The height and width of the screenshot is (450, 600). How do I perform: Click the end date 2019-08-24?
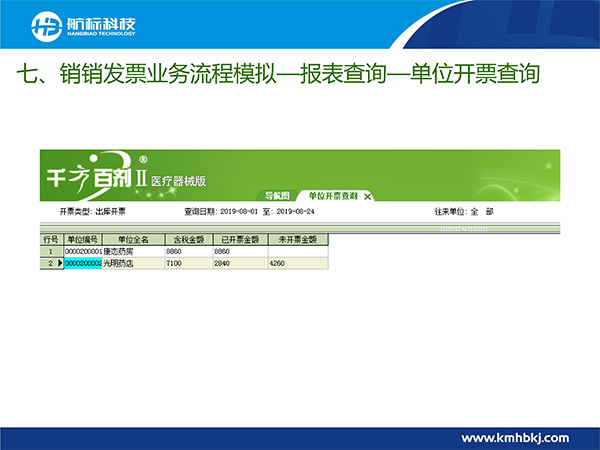pyautogui.click(x=295, y=211)
